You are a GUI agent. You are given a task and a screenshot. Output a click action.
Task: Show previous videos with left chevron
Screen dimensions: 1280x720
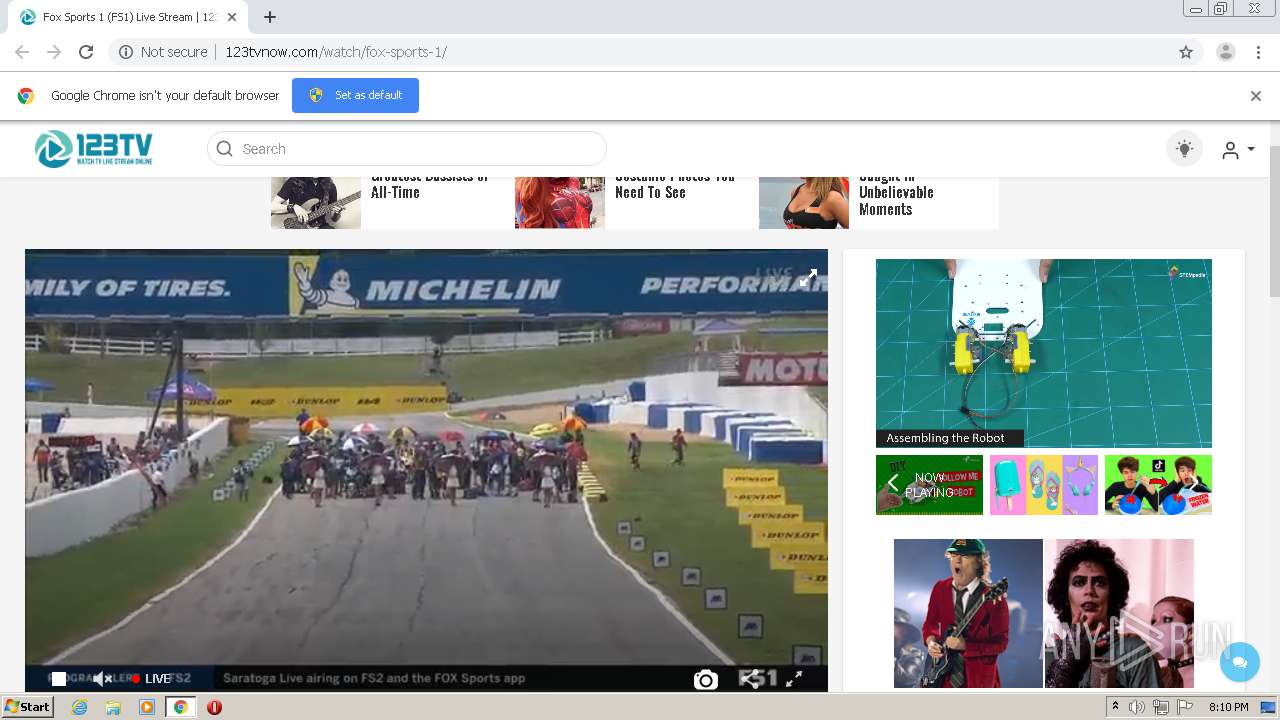(893, 485)
